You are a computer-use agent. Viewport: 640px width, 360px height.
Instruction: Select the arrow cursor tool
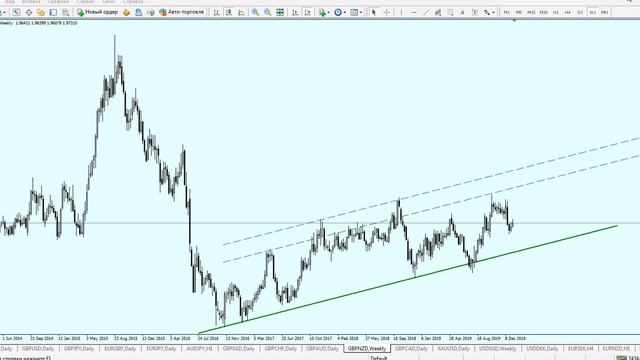point(373,13)
